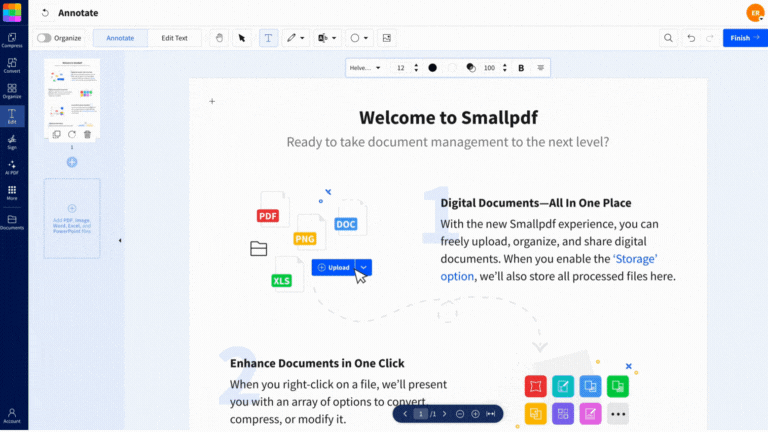
Task: Open pencil tool options arrow
Action: tap(302, 38)
